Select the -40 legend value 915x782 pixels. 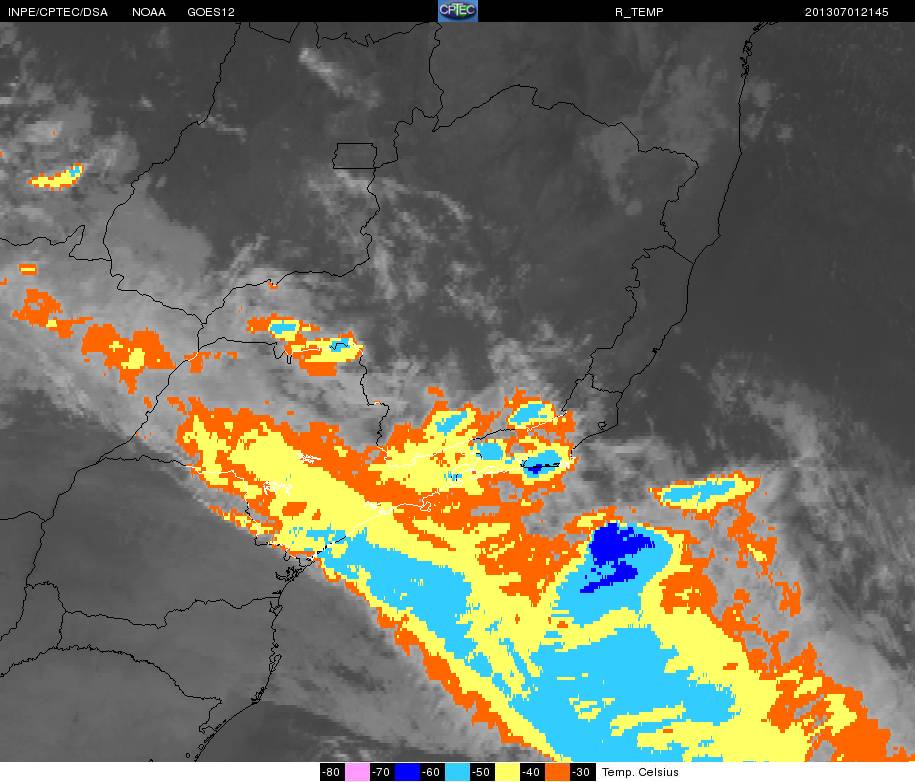click(532, 772)
